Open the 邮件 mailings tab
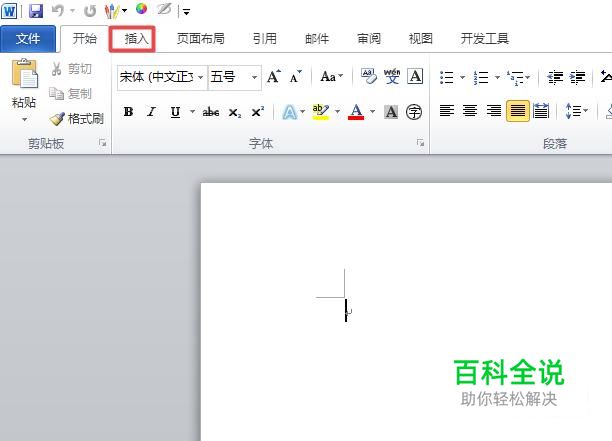Screen dimensions: 612x441 pyautogui.click(x=317, y=39)
